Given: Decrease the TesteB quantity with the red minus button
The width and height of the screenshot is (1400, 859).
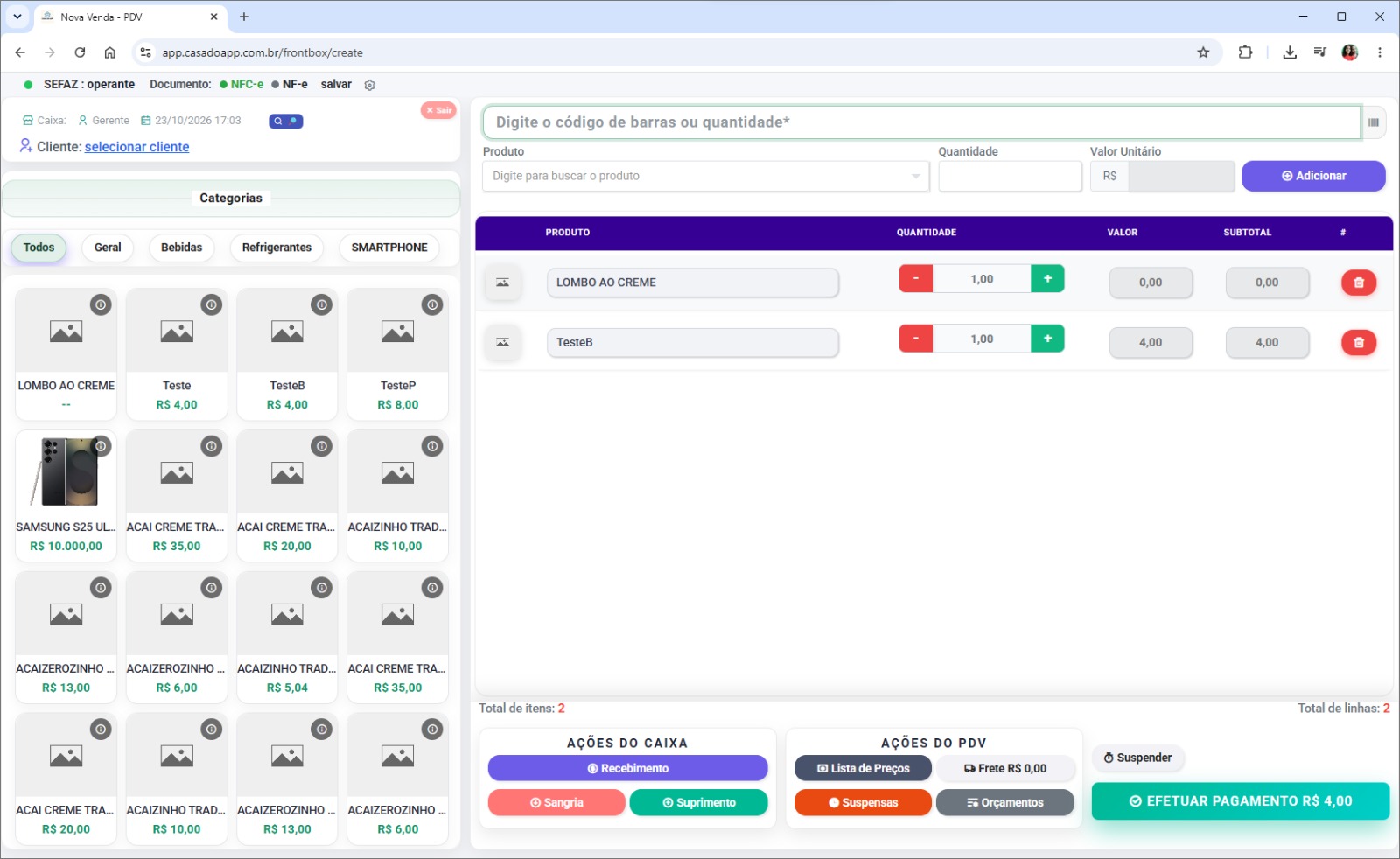Looking at the screenshot, I should coord(916,339).
